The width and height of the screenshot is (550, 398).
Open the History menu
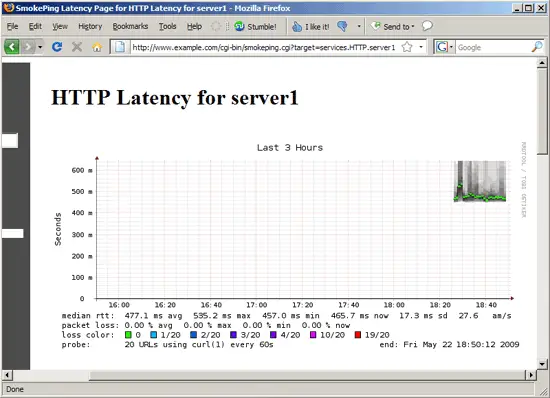tap(90, 26)
